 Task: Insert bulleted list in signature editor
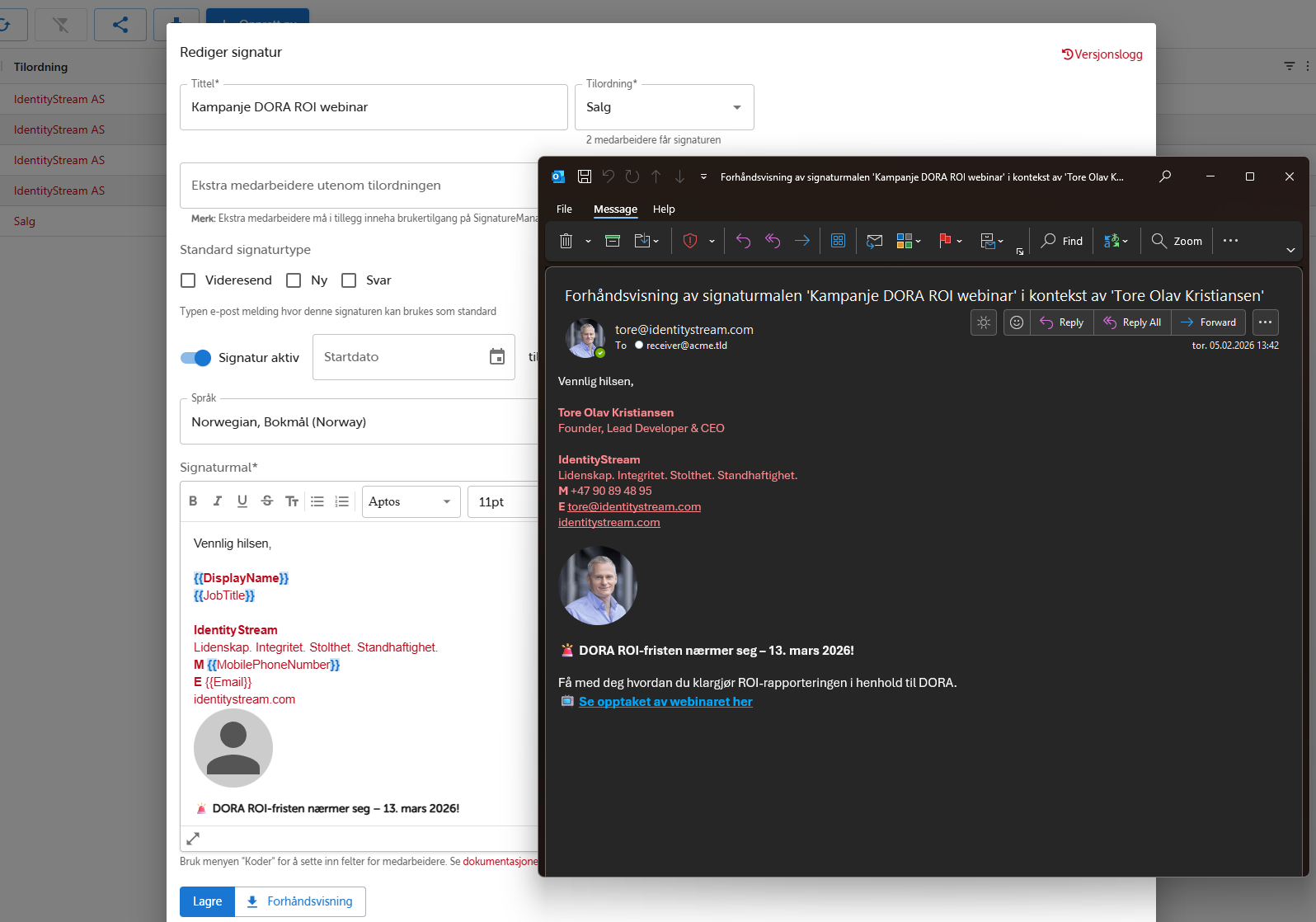point(317,501)
